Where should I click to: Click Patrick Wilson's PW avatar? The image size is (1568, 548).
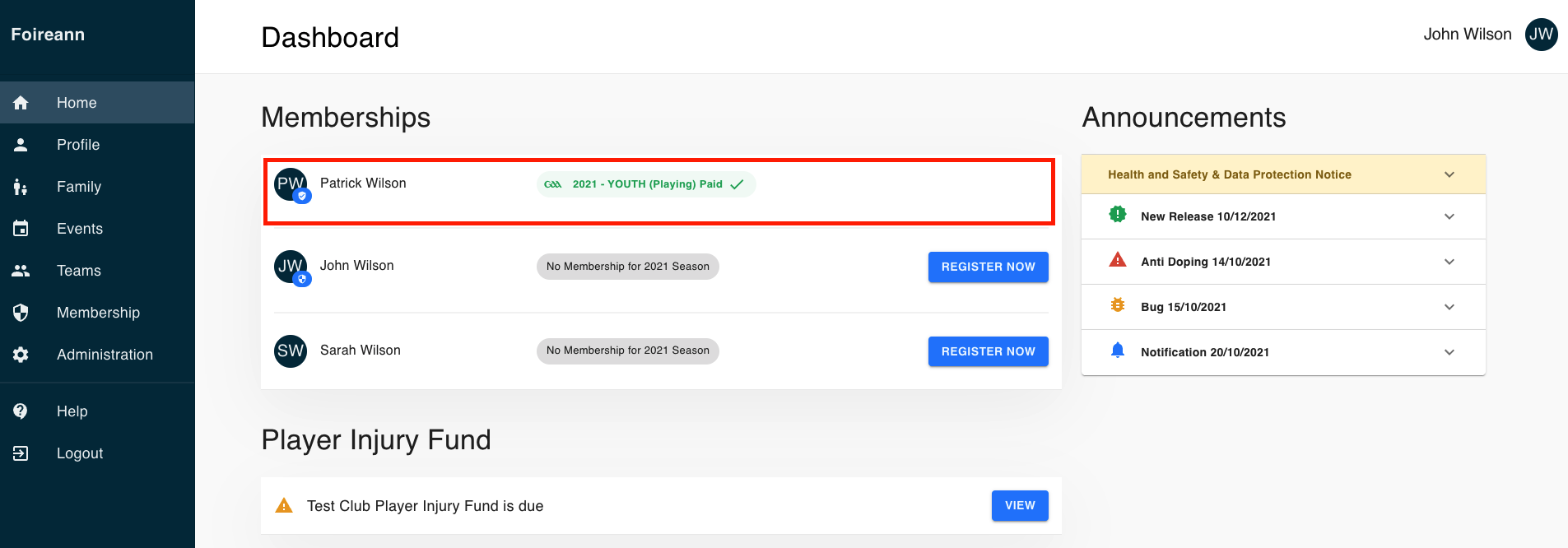(291, 184)
